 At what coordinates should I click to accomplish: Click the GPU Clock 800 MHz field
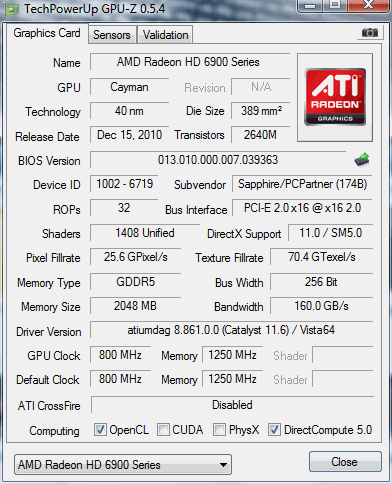pos(120,355)
